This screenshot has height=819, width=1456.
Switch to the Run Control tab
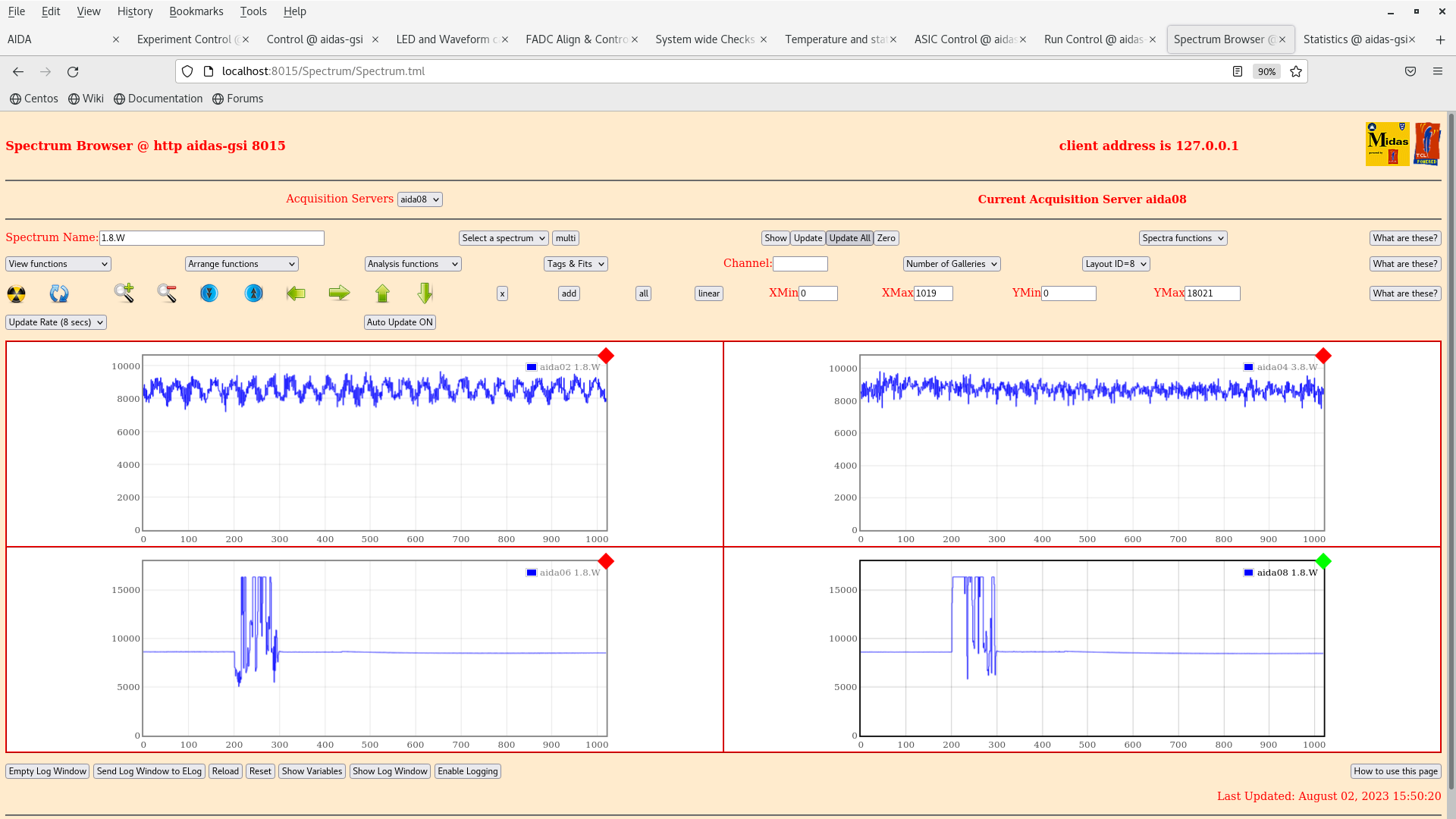click(1093, 39)
